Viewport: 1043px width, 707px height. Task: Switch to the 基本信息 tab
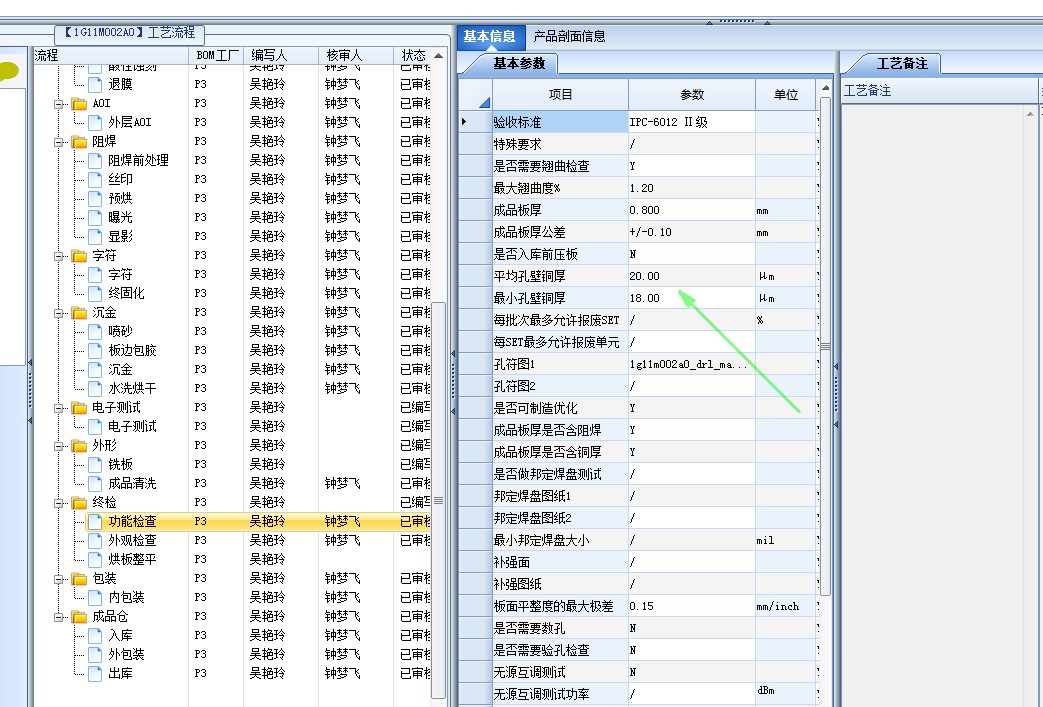click(490, 37)
